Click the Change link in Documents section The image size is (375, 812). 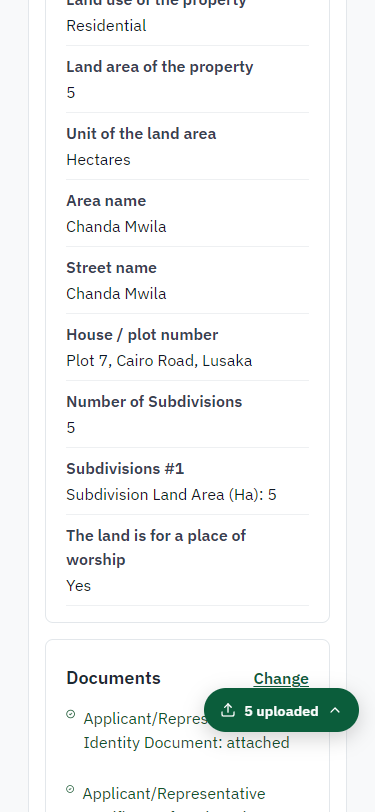(x=281, y=678)
